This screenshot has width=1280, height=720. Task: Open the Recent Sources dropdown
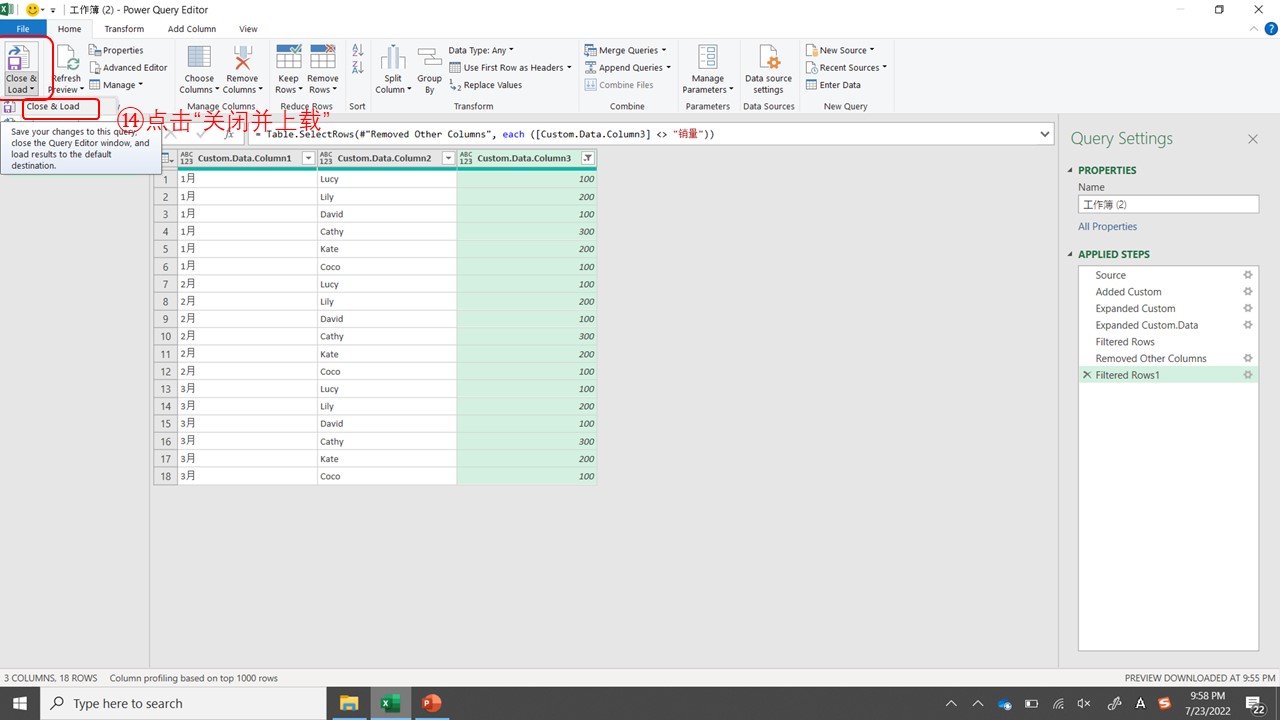coord(845,68)
